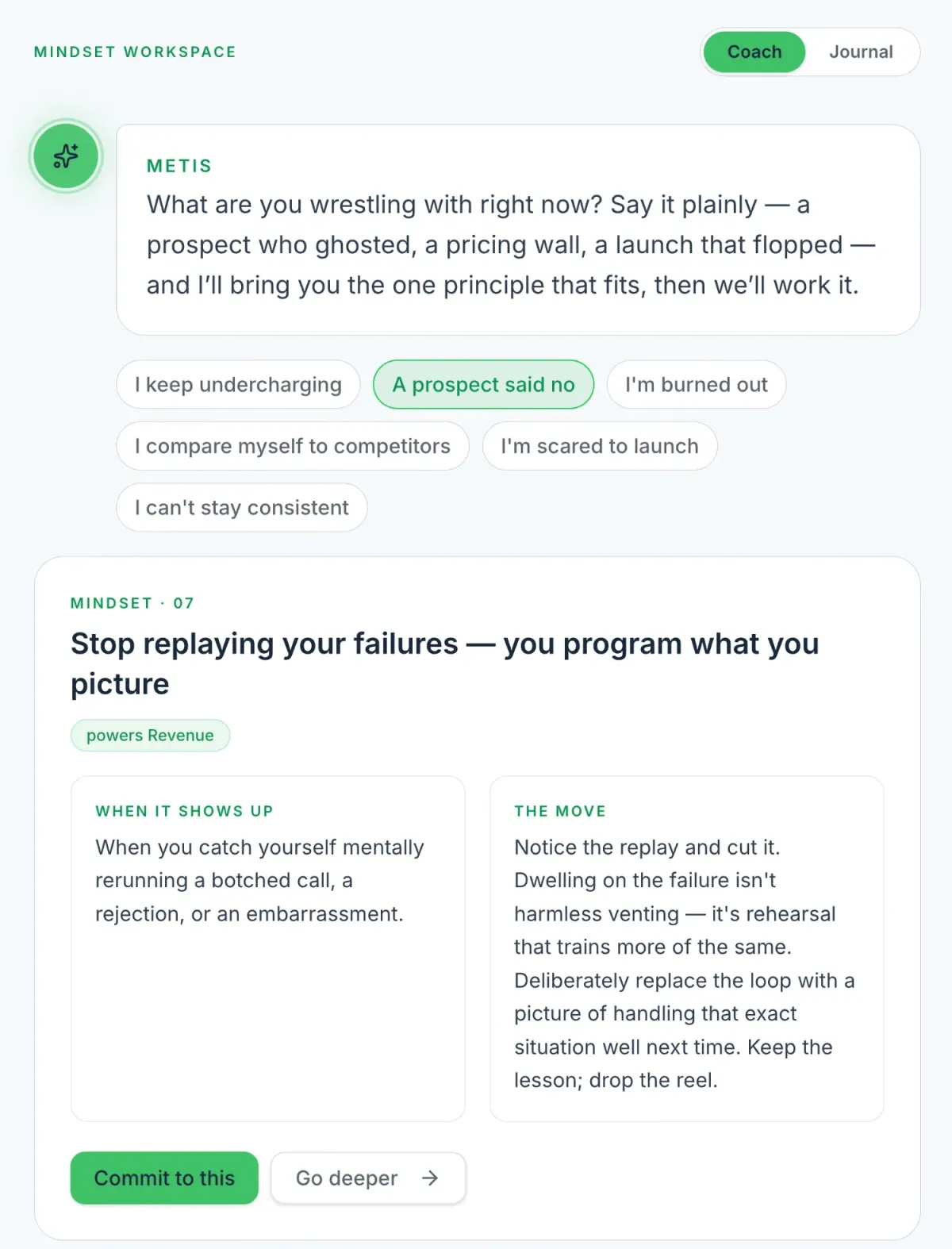Switch to the Journal tab
The width and height of the screenshot is (952, 1249).
coord(861,52)
